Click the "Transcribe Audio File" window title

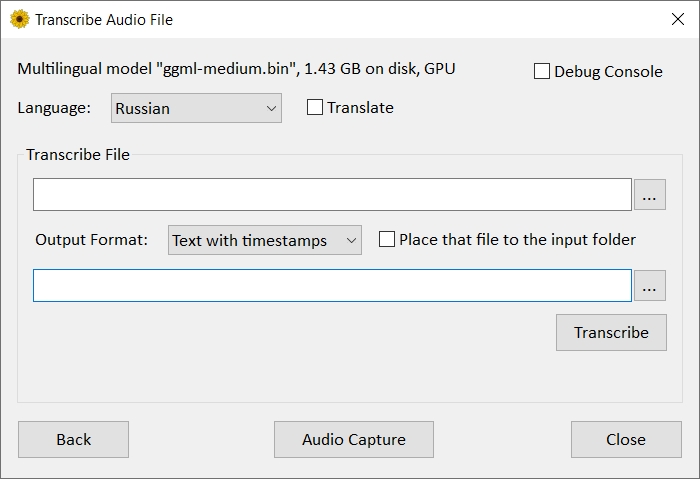(x=104, y=20)
